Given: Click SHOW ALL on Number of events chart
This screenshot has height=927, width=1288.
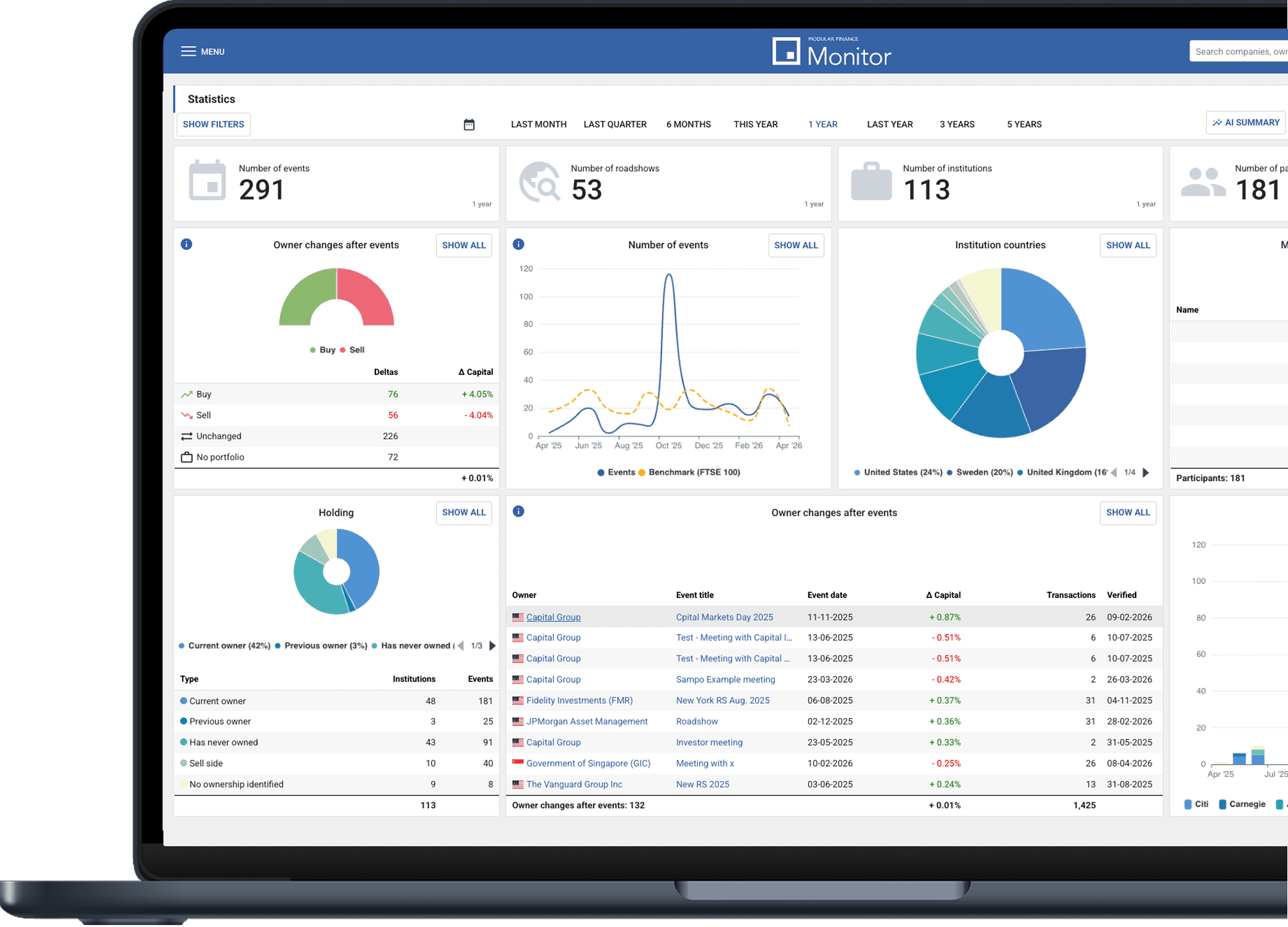Looking at the screenshot, I should pos(796,246).
